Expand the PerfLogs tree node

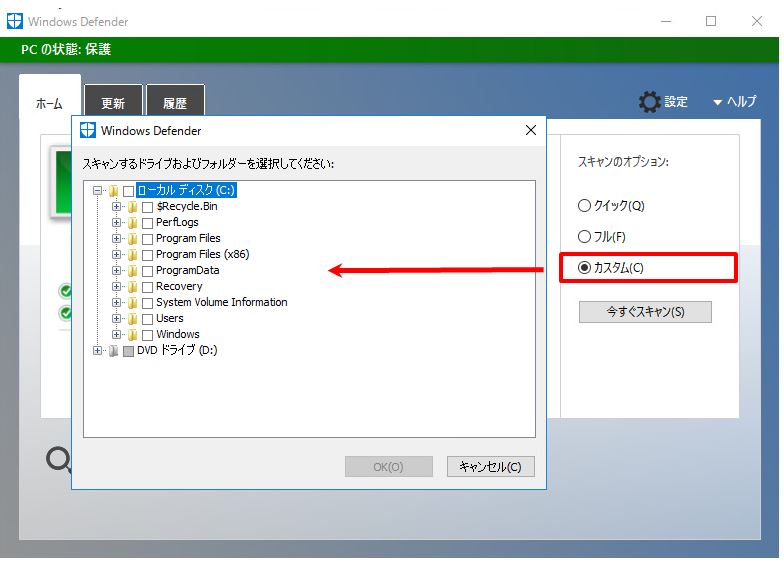tap(116, 222)
